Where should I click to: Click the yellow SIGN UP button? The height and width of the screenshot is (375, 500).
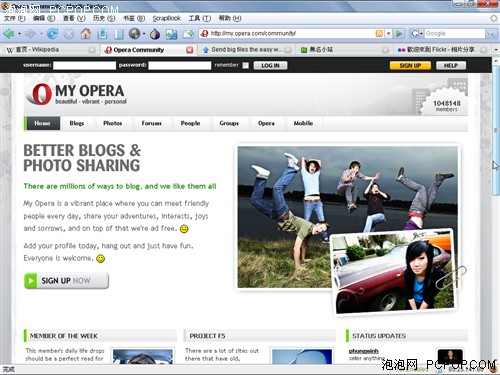click(410, 65)
